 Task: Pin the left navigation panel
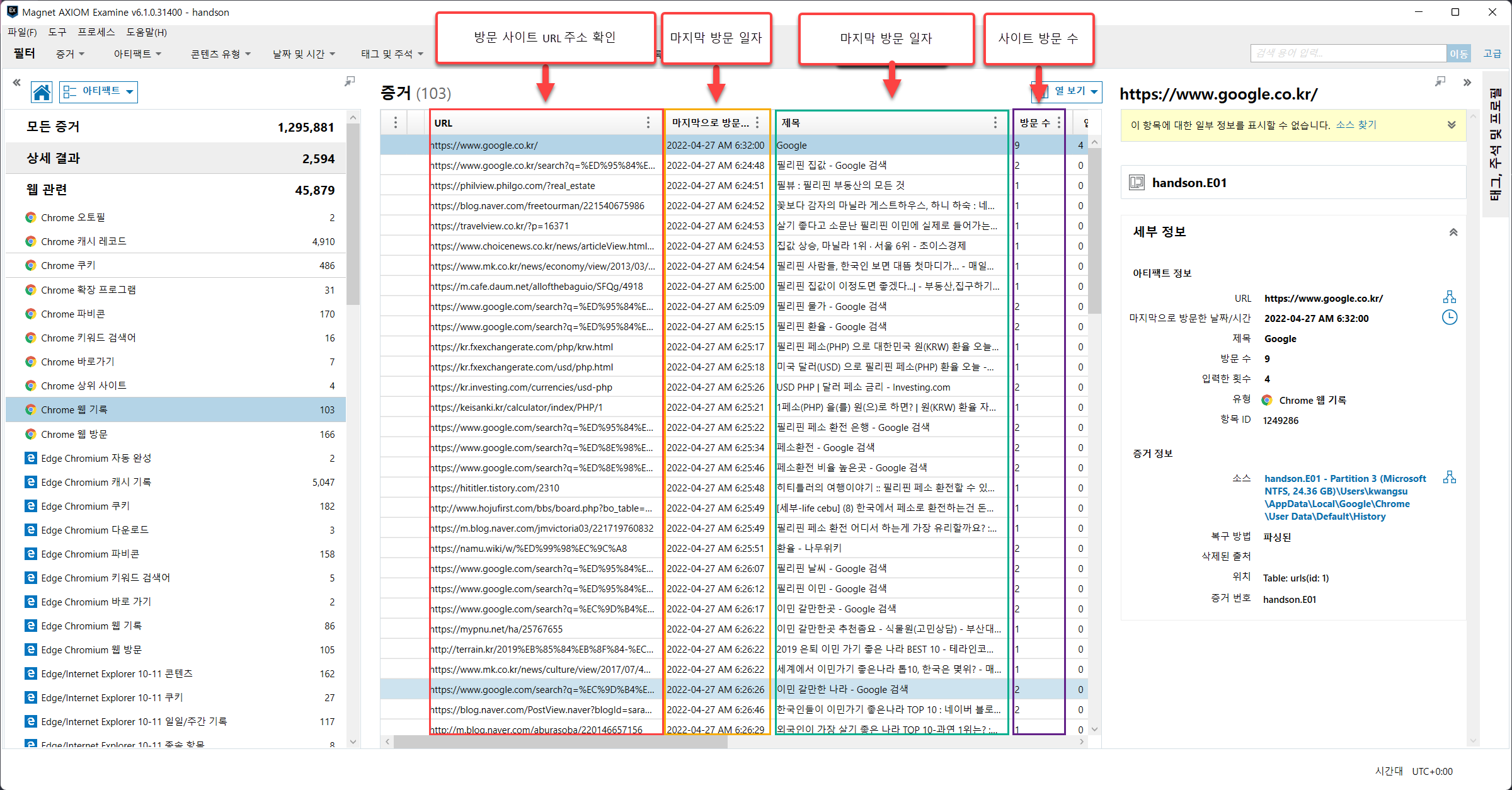[x=350, y=81]
